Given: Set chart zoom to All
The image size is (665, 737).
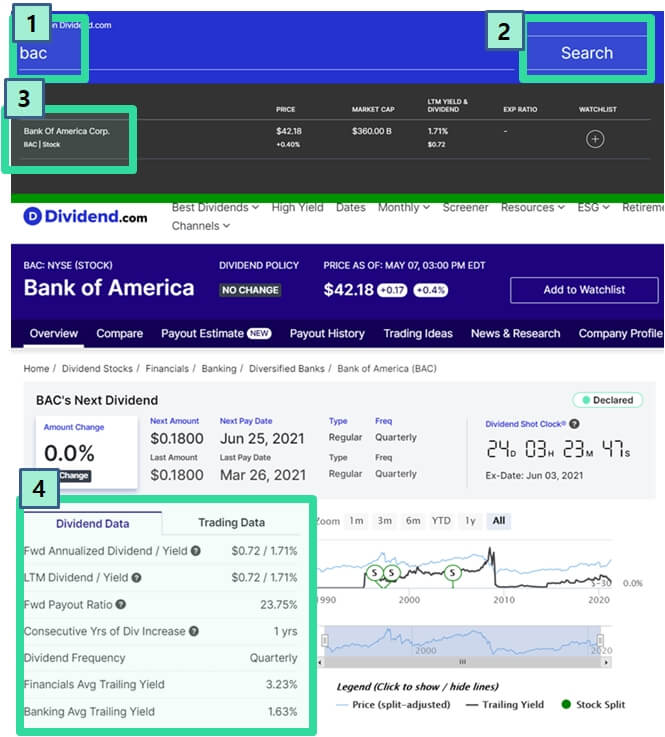Looking at the screenshot, I should pos(499,521).
